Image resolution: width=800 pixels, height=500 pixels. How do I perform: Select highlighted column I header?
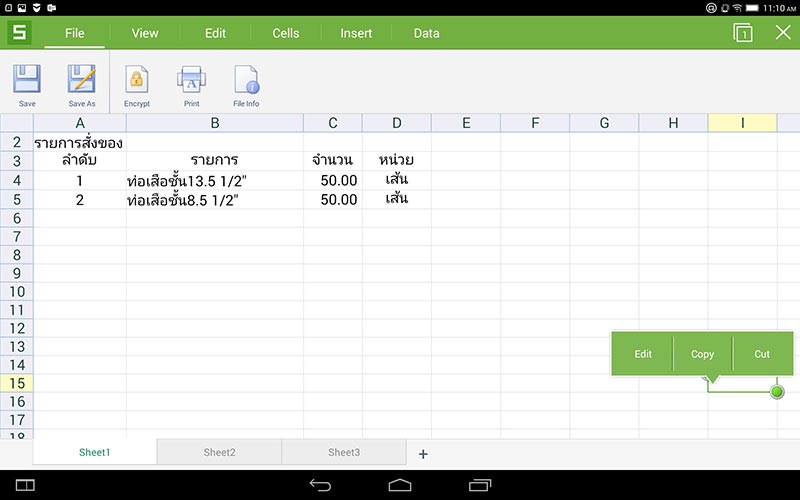pyautogui.click(x=742, y=123)
